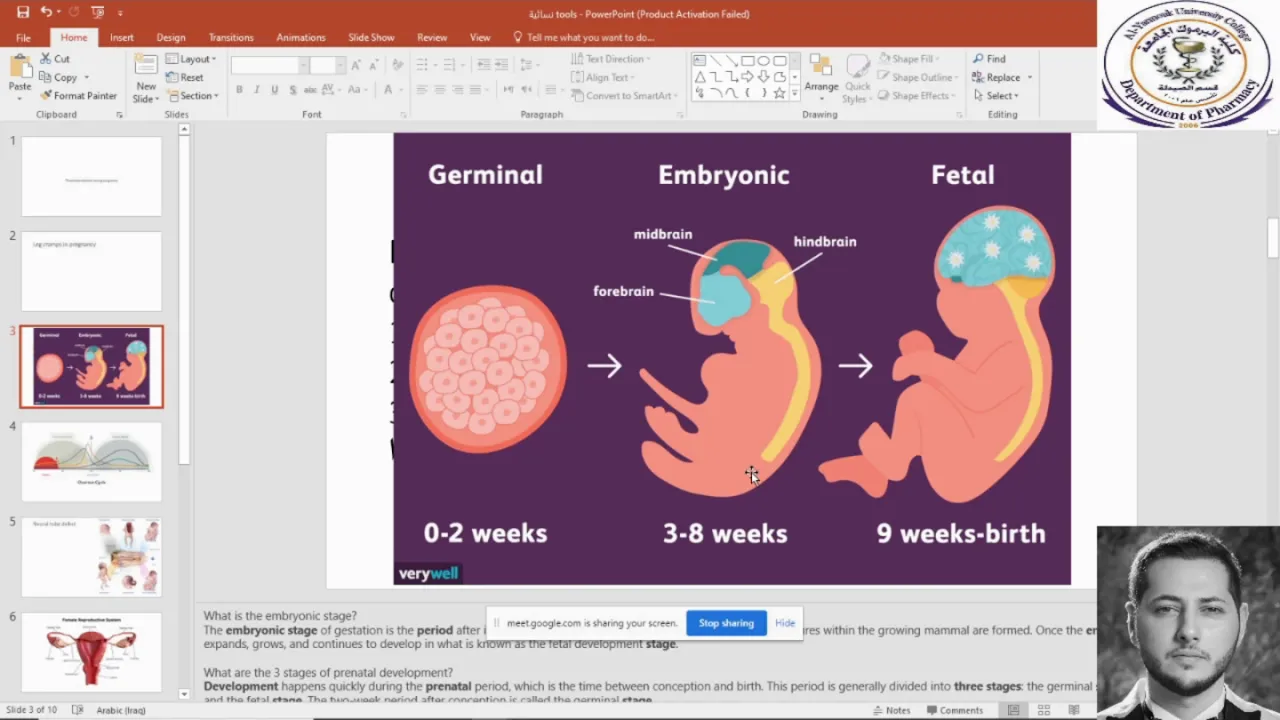Reset the slide layout

(185, 77)
